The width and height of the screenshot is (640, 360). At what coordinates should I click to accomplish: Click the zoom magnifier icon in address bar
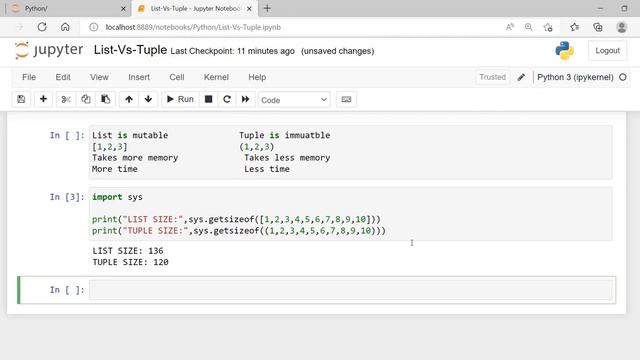[x=529, y=27]
